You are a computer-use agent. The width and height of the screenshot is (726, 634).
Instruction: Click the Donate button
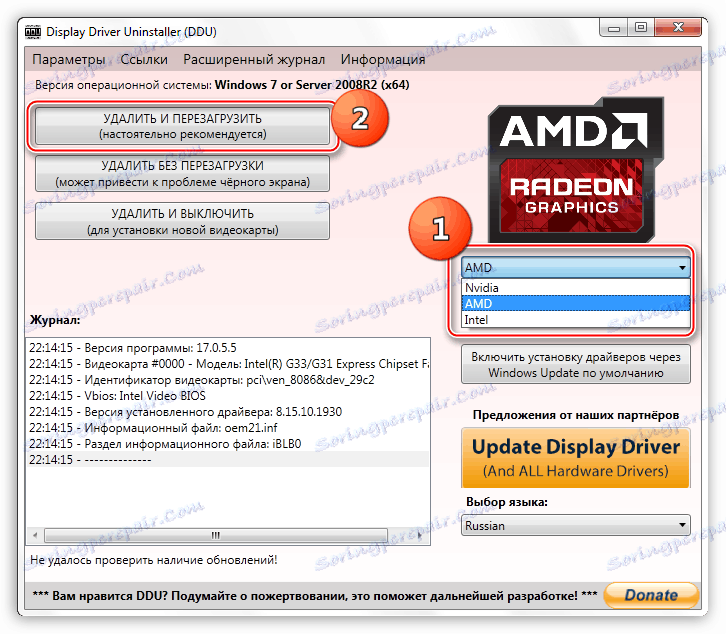651,595
